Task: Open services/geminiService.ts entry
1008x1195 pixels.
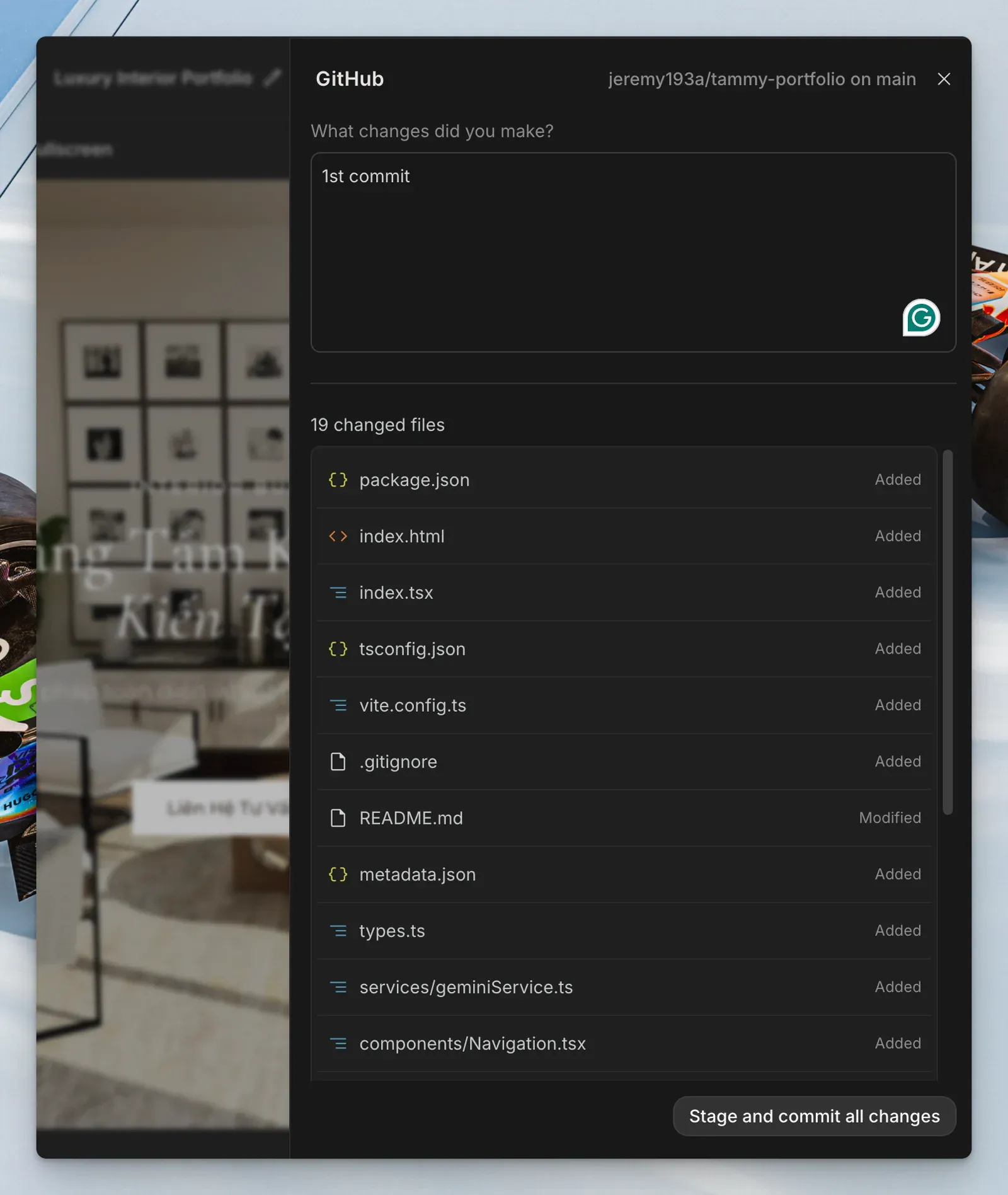Action: [466, 987]
